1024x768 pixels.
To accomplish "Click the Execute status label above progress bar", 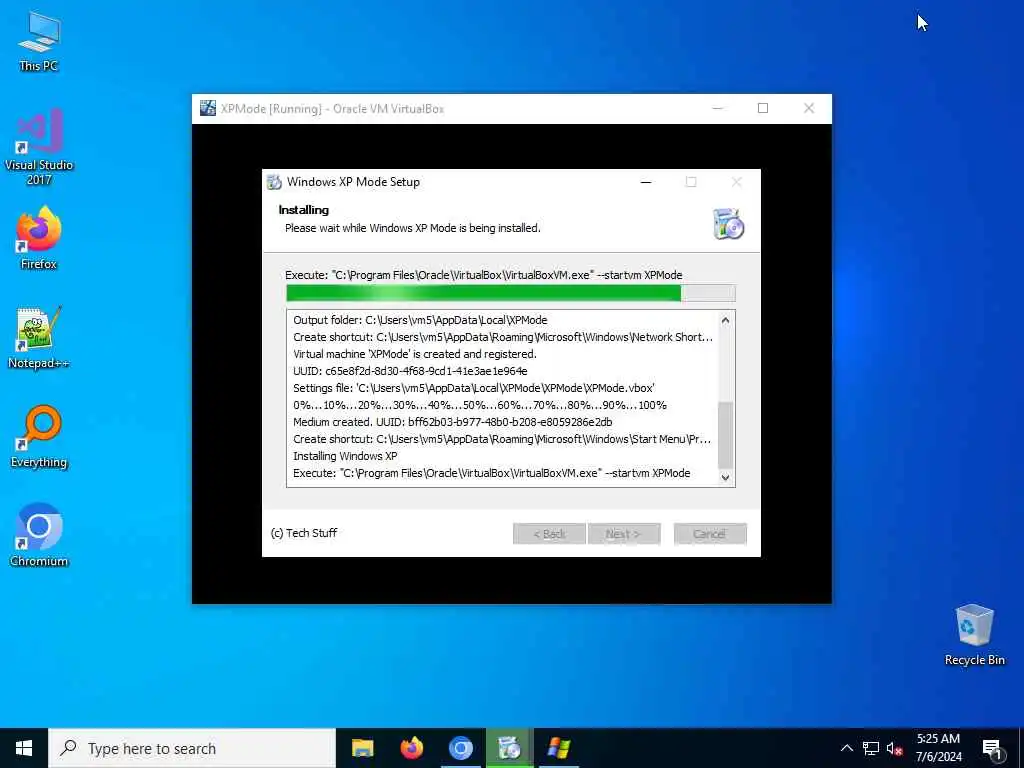I will (x=483, y=275).
